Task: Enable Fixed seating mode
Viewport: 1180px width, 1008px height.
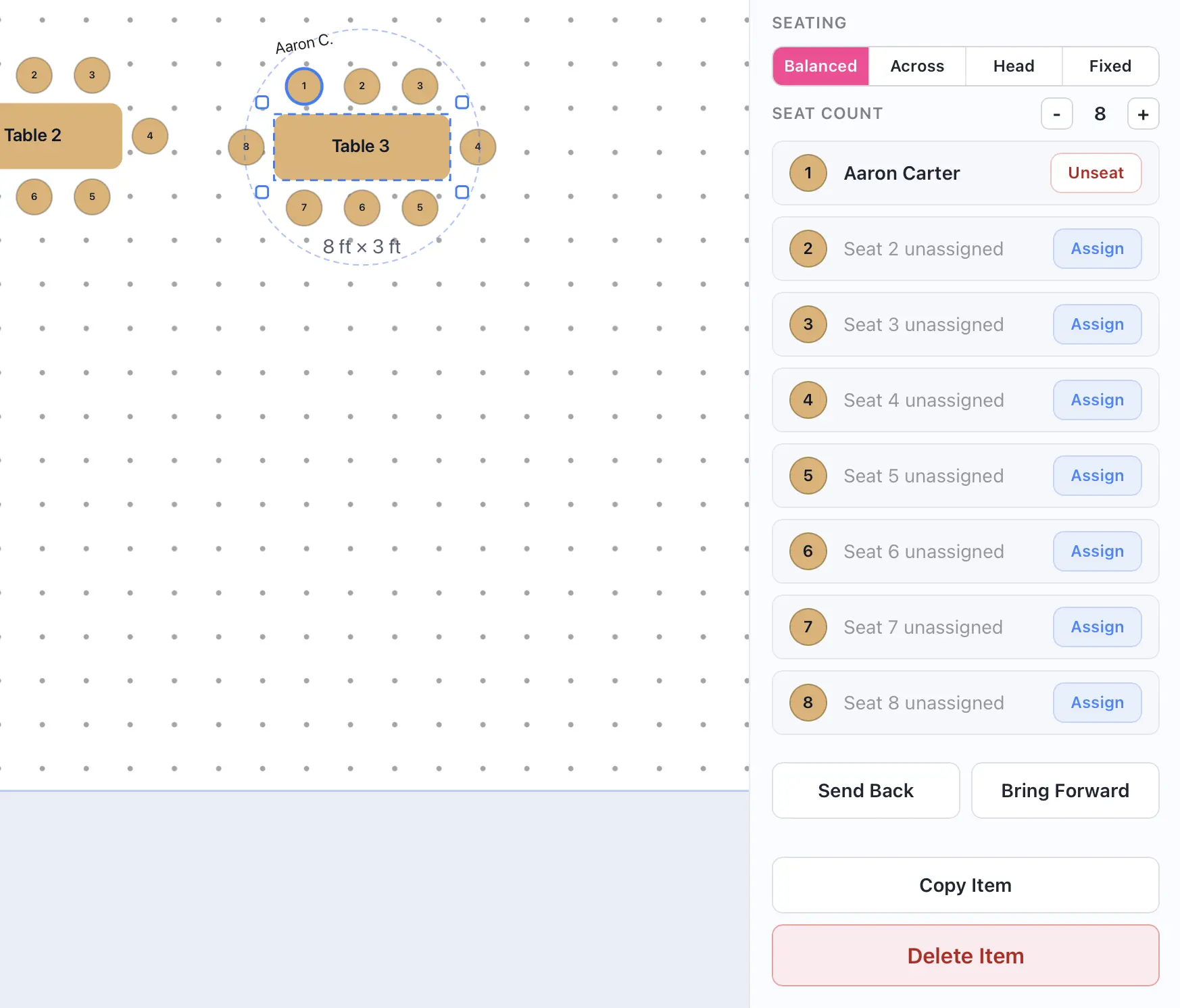Action: (1110, 66)
